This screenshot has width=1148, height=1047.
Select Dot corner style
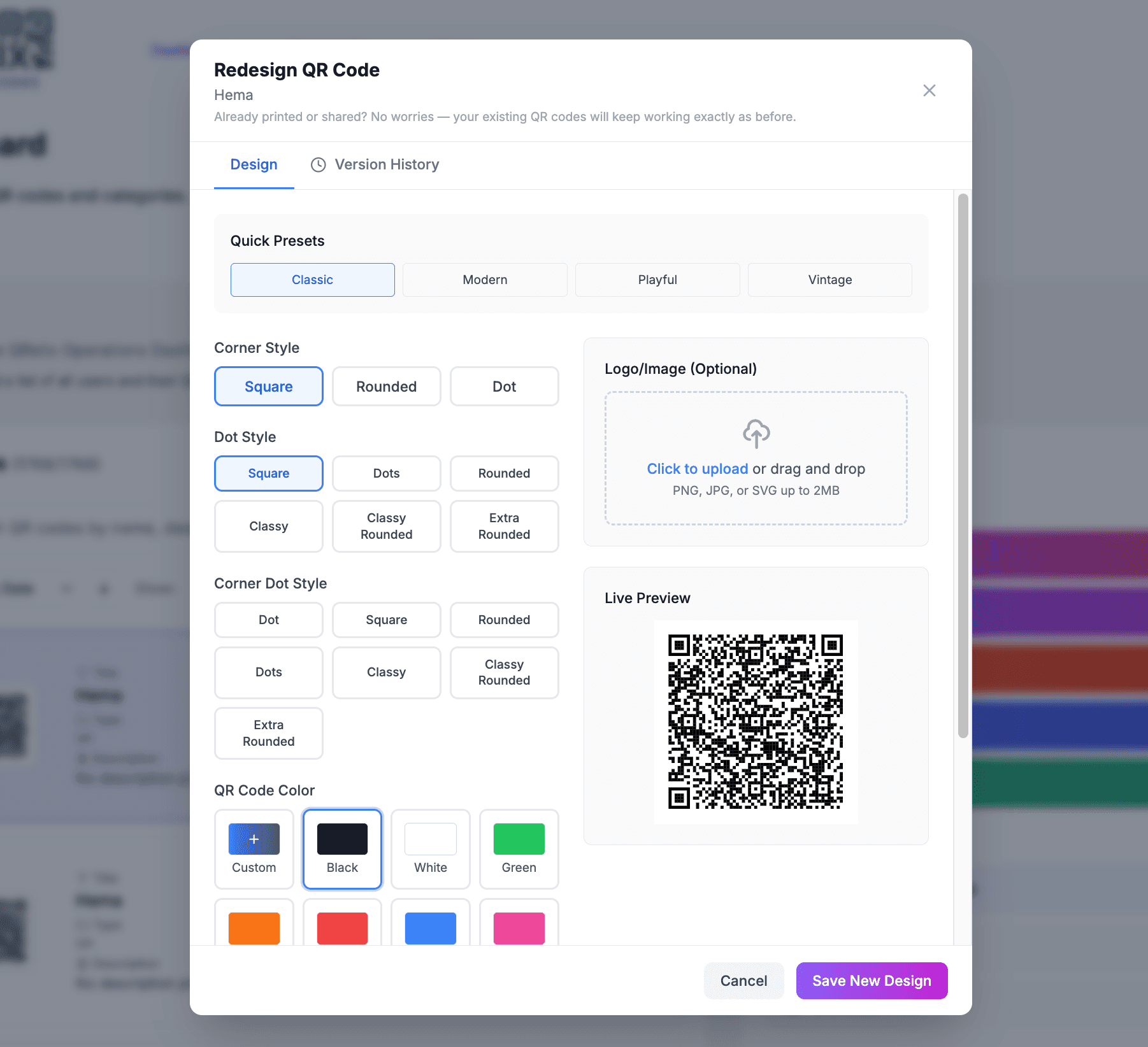[504, 386]
